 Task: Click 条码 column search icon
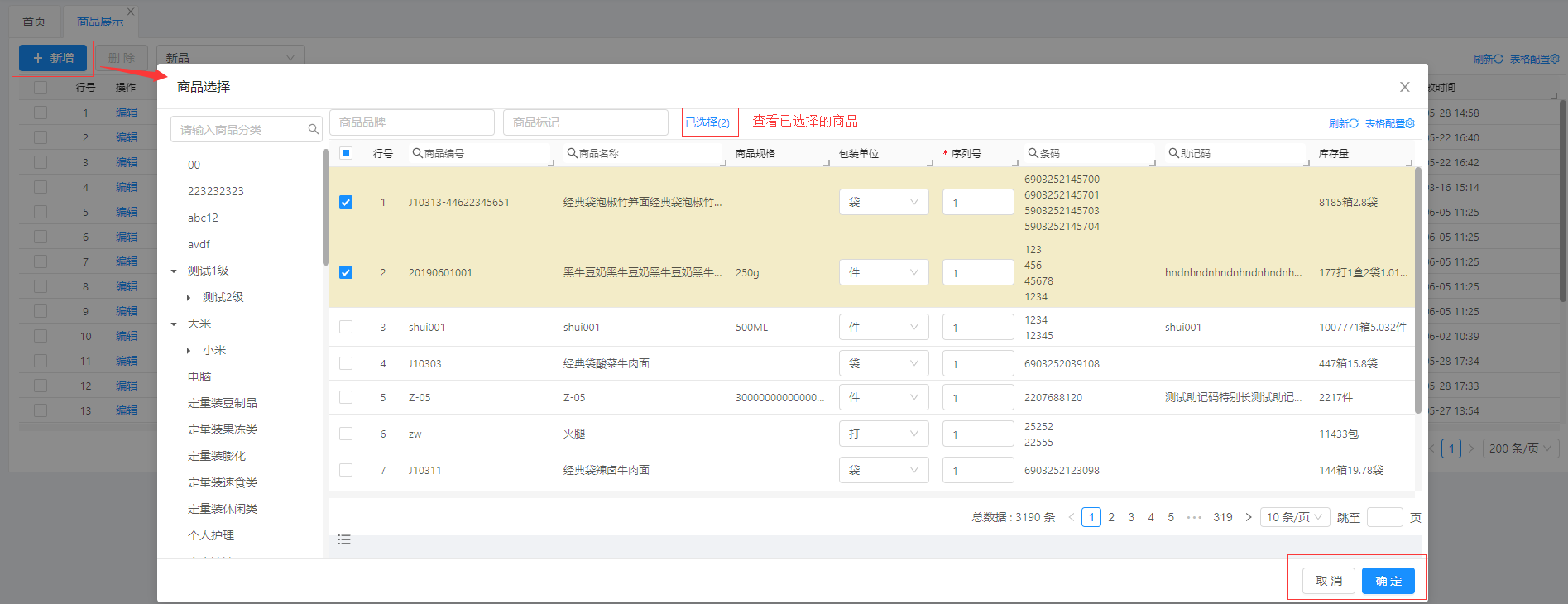(1033, 153)
